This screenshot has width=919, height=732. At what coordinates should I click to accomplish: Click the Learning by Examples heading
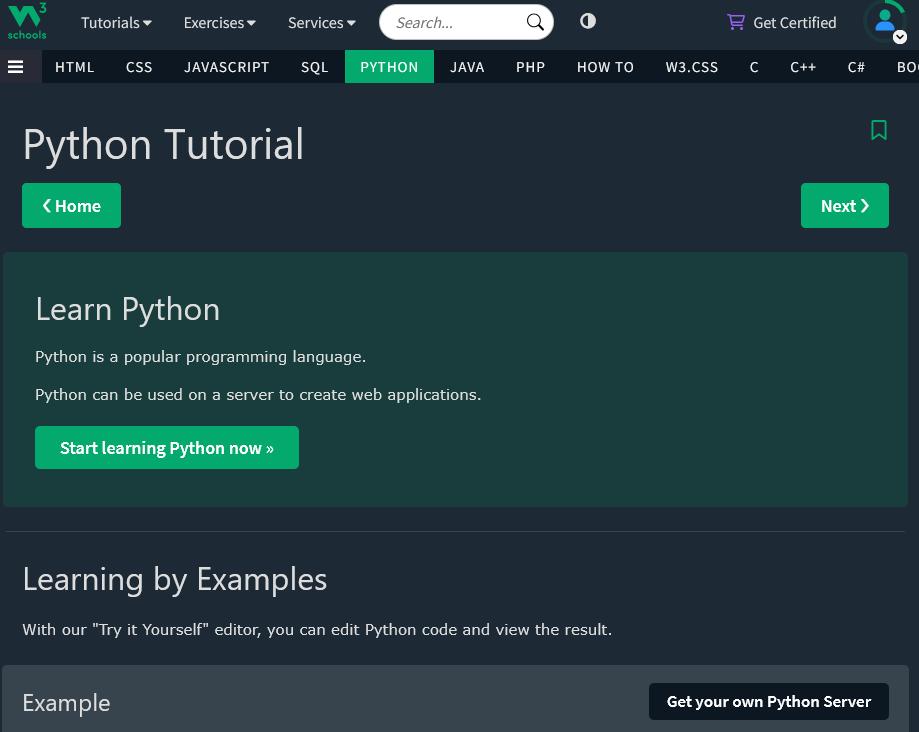point(175,580)
